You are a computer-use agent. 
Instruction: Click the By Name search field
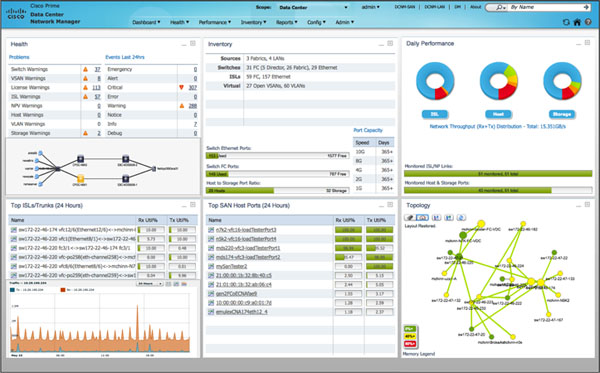(x=545, y=7)
